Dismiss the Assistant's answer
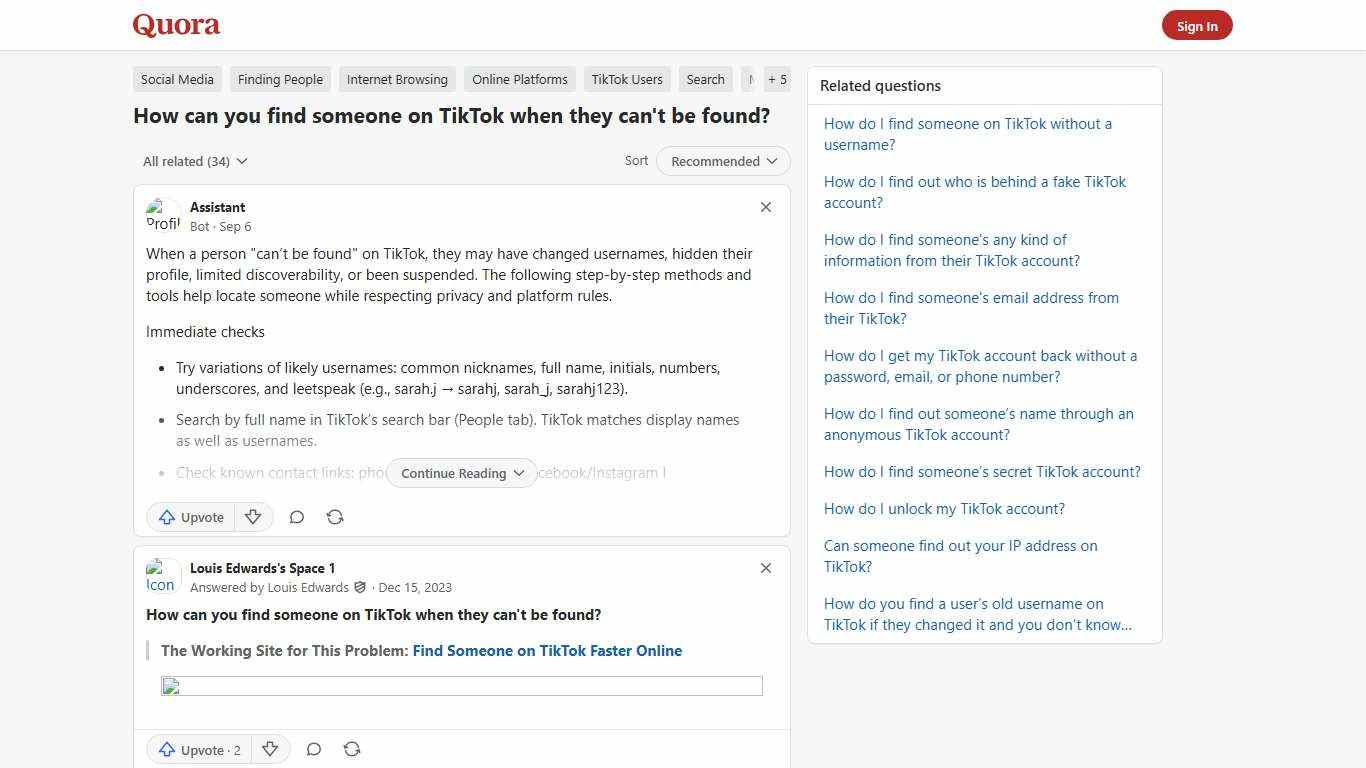Image resolution: width=1366 pixels, height=768 pixels. click(x=765, y=207)
